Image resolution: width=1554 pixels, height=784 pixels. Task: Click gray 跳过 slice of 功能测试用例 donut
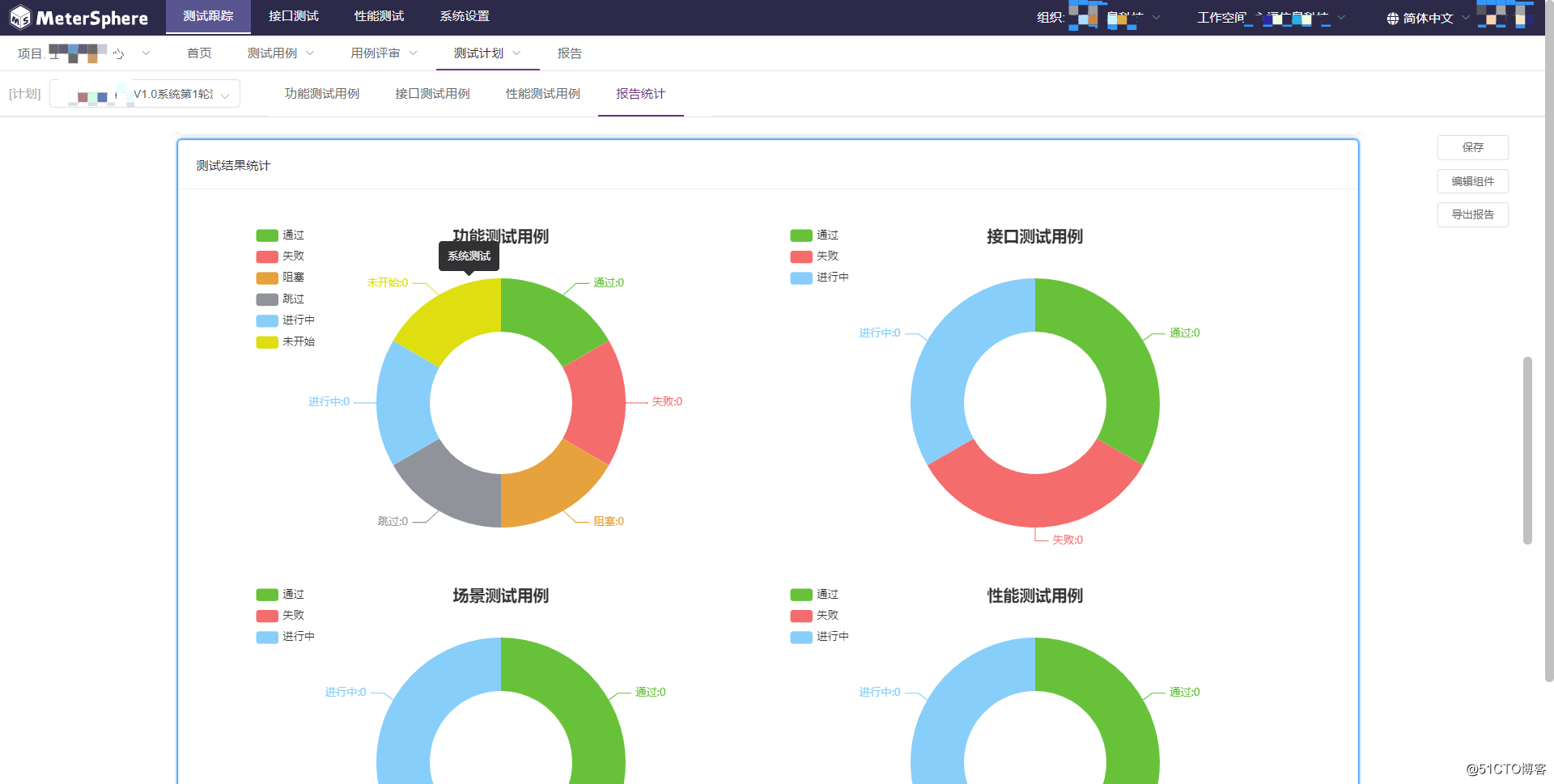[453, 486]
